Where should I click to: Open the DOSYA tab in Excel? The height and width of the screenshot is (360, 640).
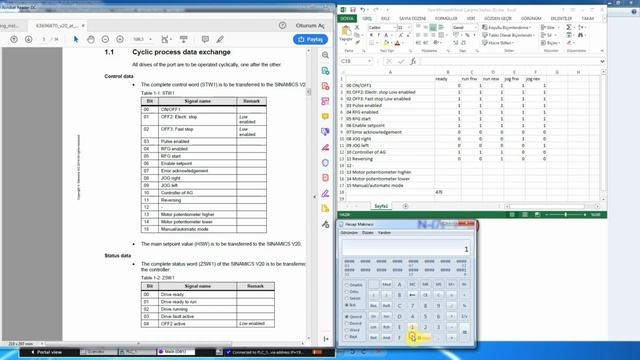coord(347,18)
